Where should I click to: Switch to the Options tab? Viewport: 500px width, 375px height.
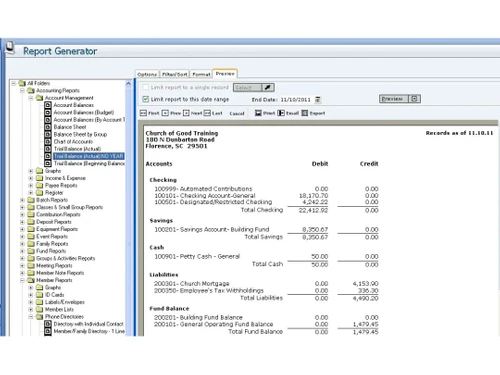(x=147, y=74)
